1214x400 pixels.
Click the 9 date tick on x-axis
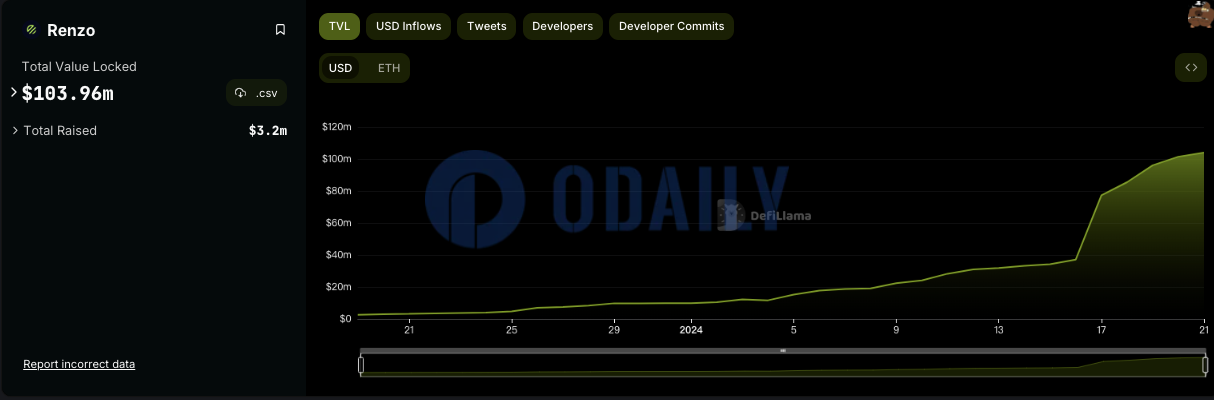coord(896,329)
